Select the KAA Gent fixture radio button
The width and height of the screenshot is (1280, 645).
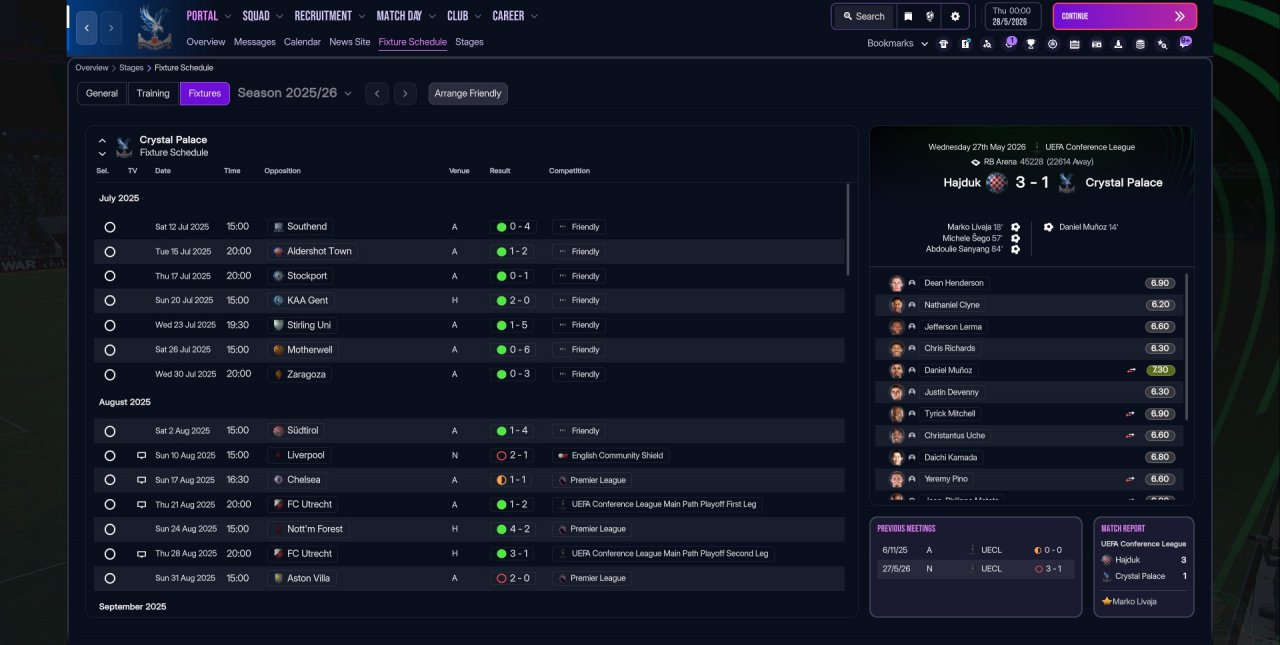[x=110, y=301]
